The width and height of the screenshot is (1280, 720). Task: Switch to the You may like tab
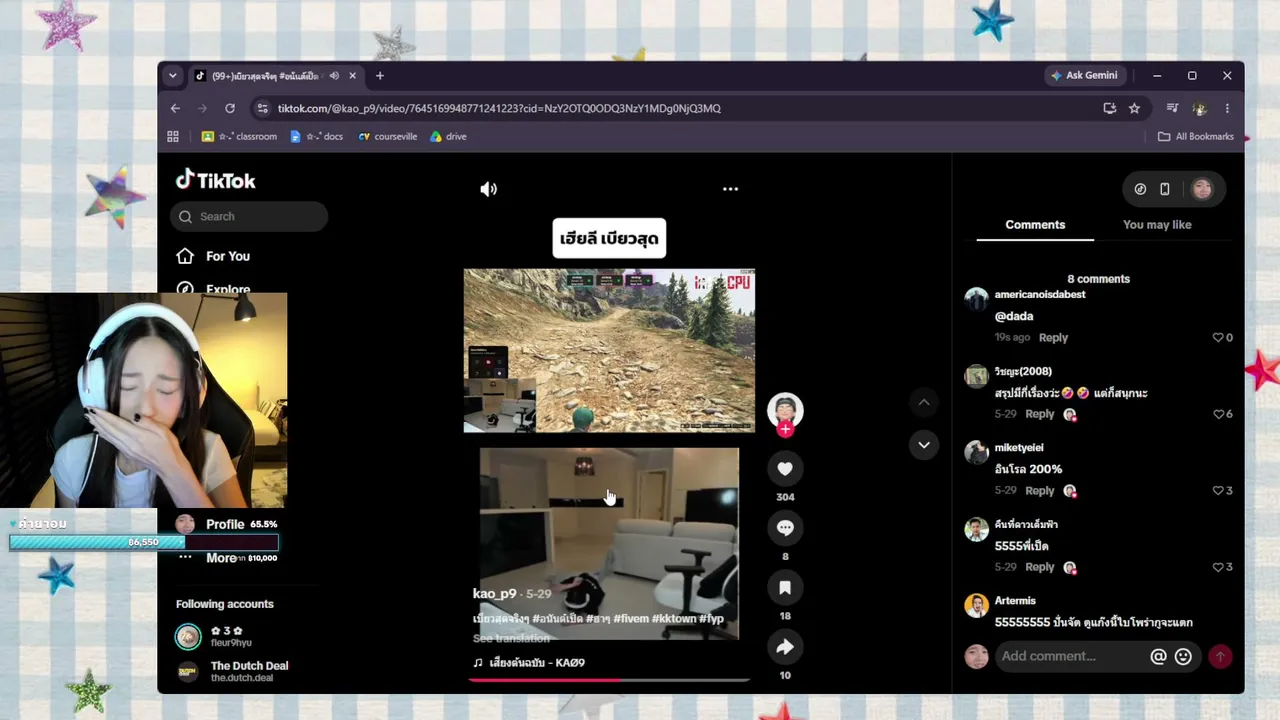pos(1157,225)
